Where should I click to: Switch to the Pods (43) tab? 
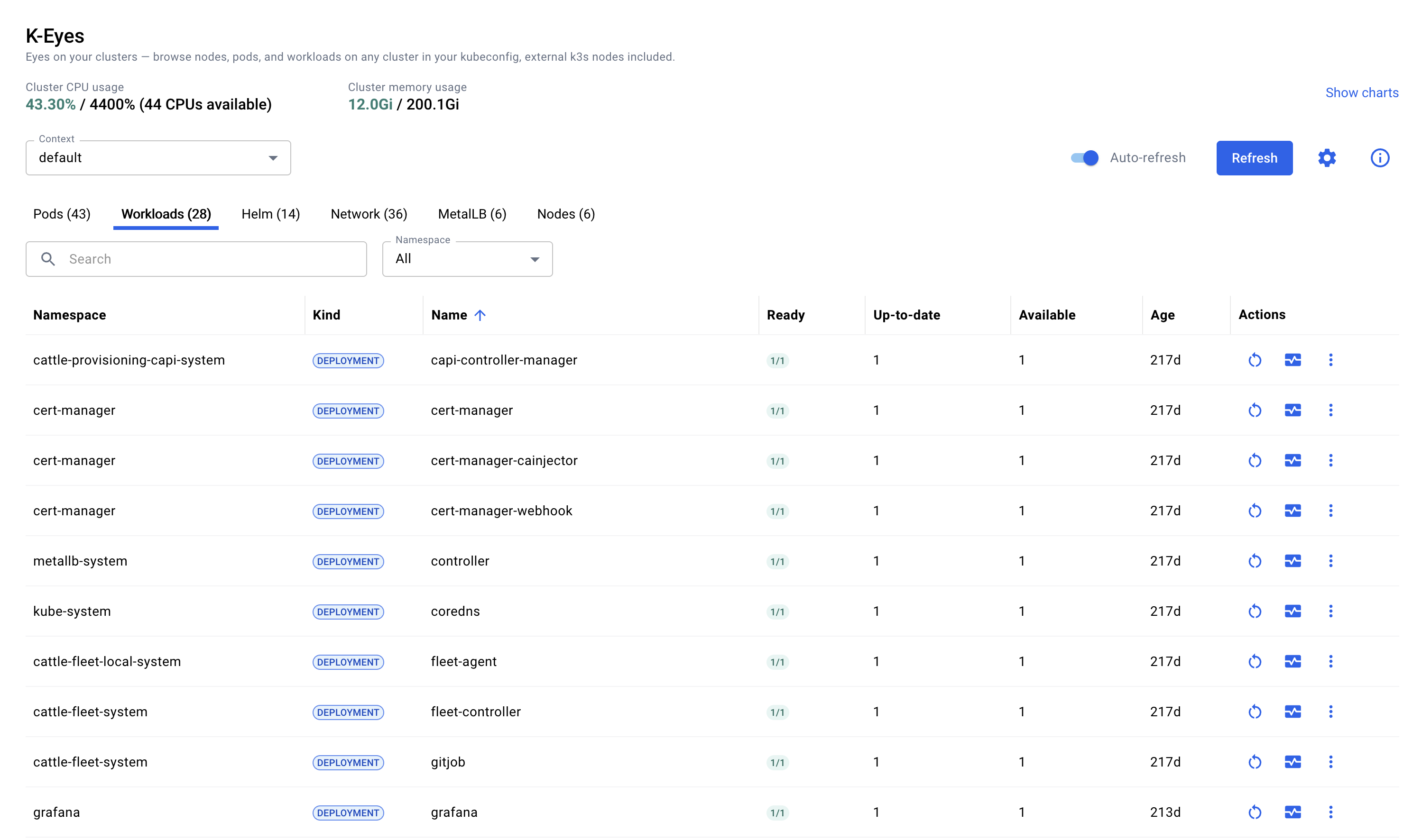(62, 214)
